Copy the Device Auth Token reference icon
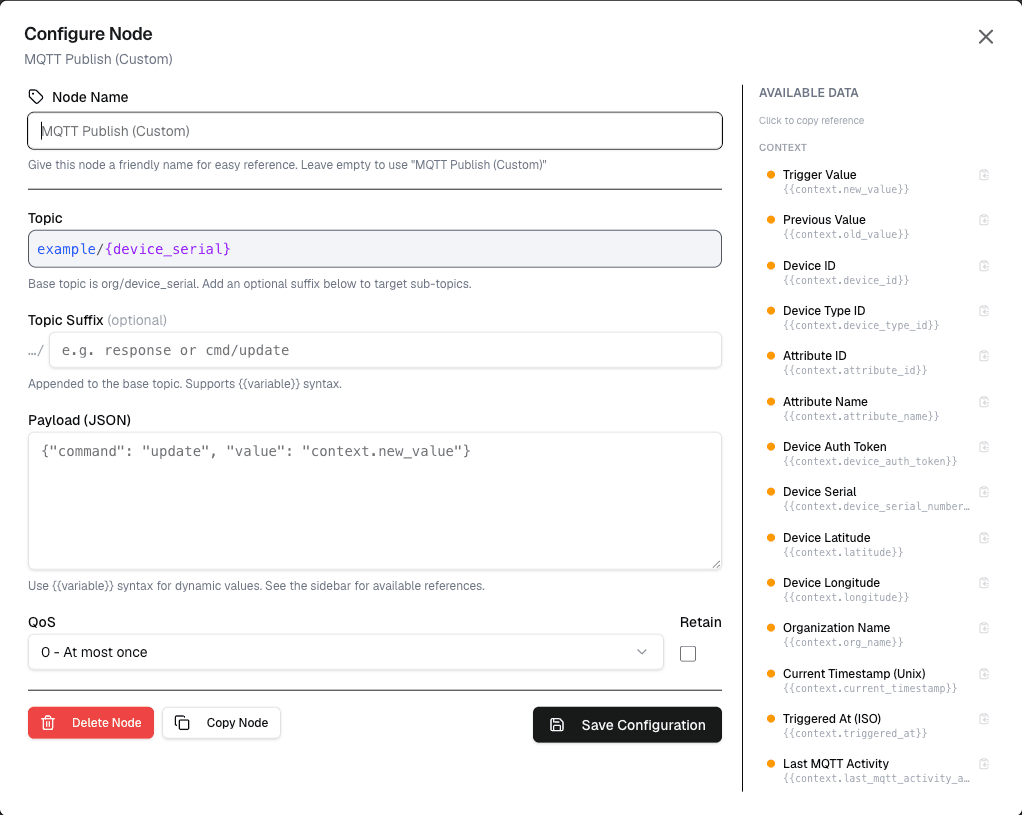The height and width of the screenshot is (815, 1022). 984,447
